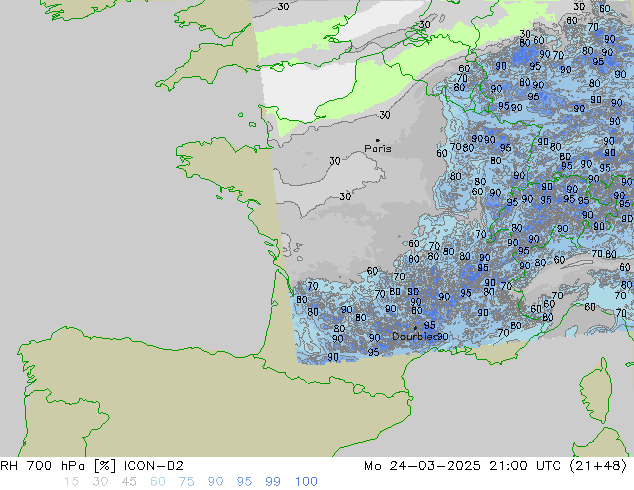Click legend value 30 in the colour scale
This screenshot has height=490, width=634.
(x=100, y=482)
